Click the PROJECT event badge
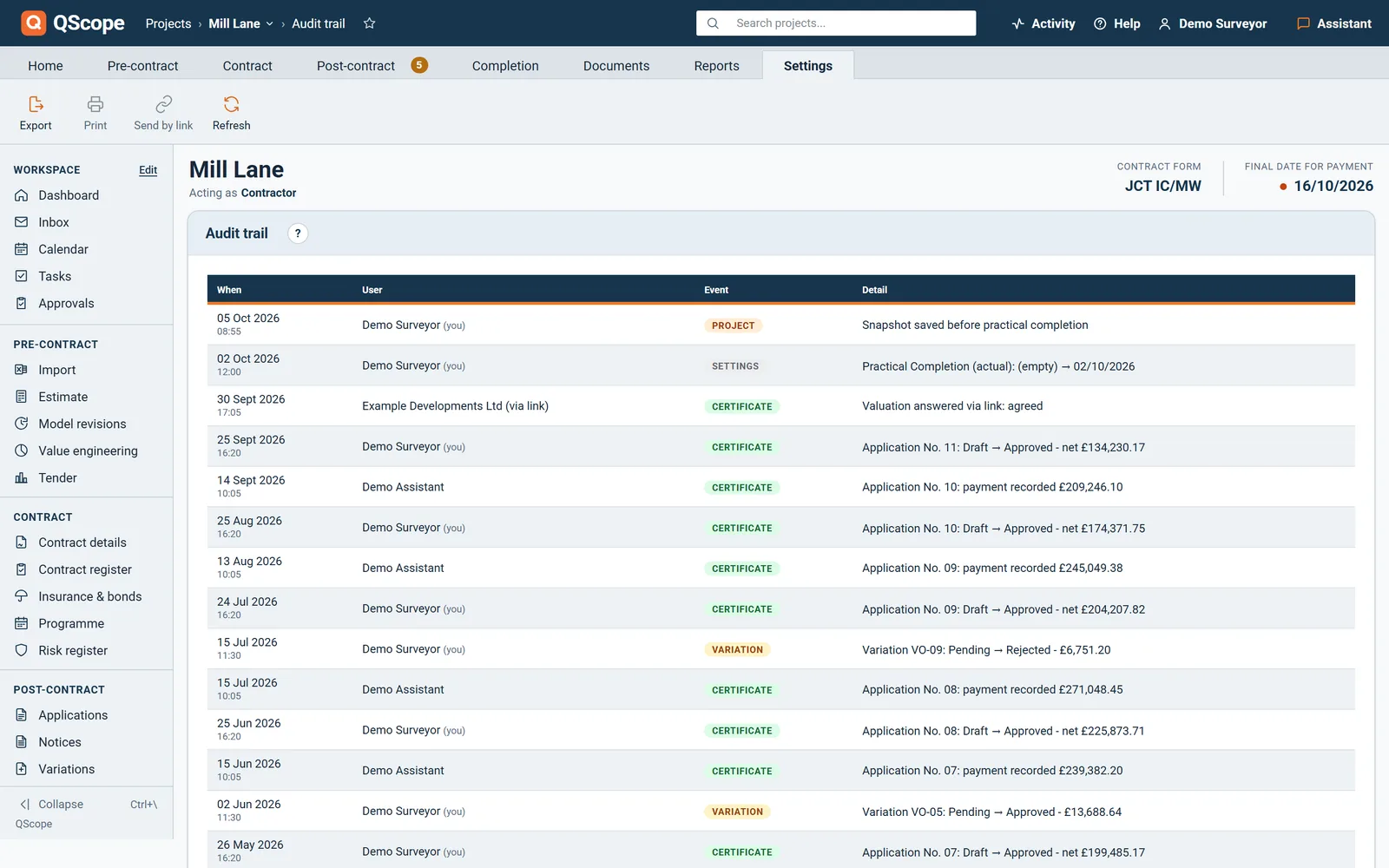 734,325
